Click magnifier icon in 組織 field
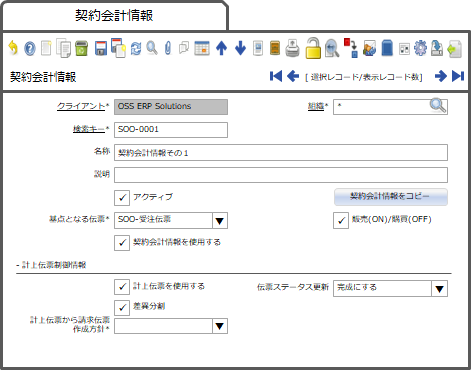The image size is (471, 370). point(437,106)
